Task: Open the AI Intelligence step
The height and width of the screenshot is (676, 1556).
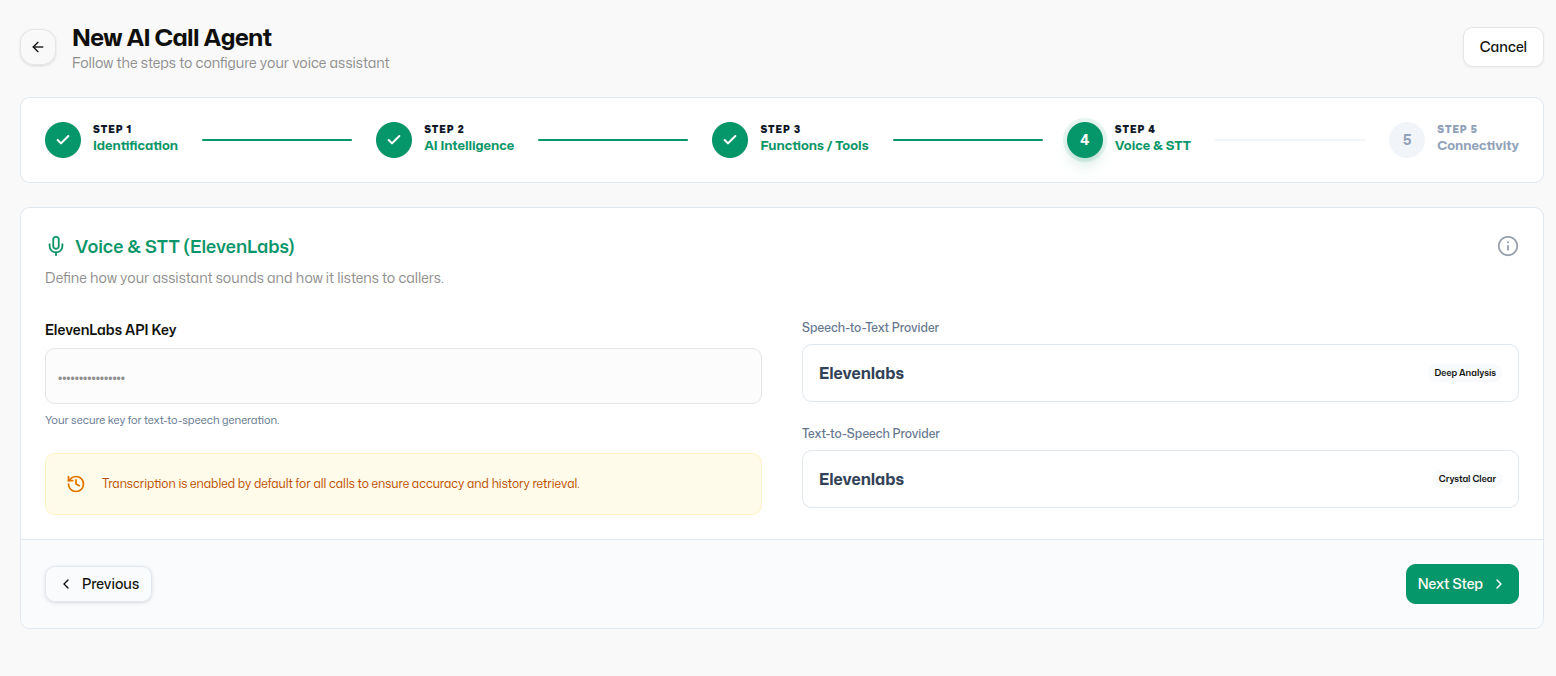Action: click(469, 146)
